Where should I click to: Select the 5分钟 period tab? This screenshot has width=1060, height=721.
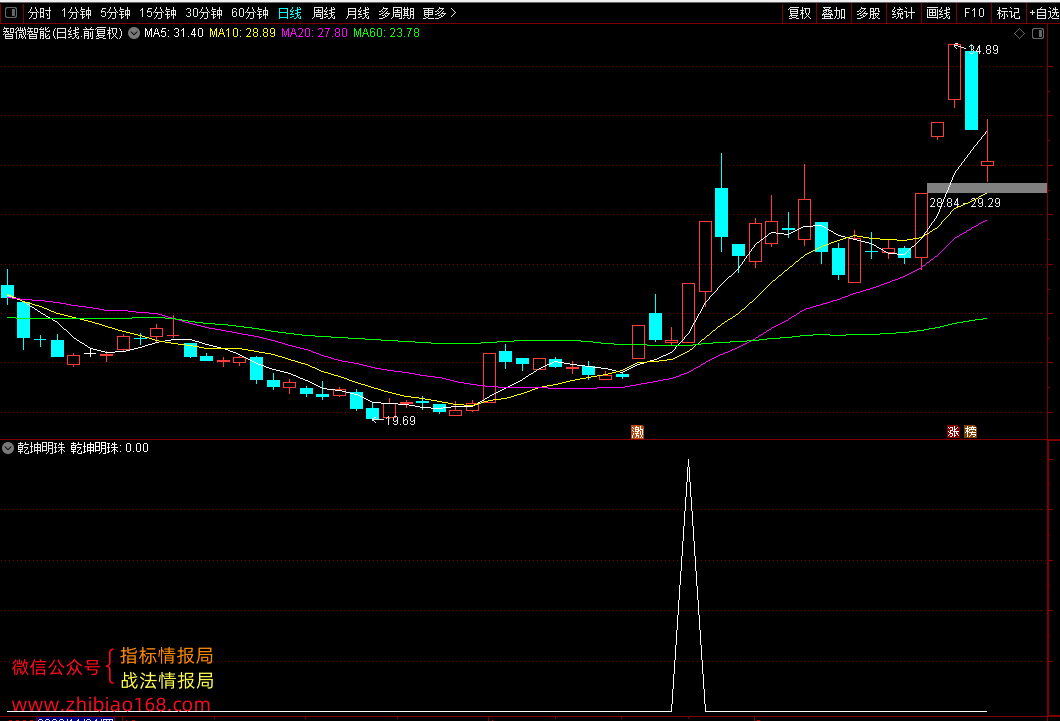[x=115, y=13]
